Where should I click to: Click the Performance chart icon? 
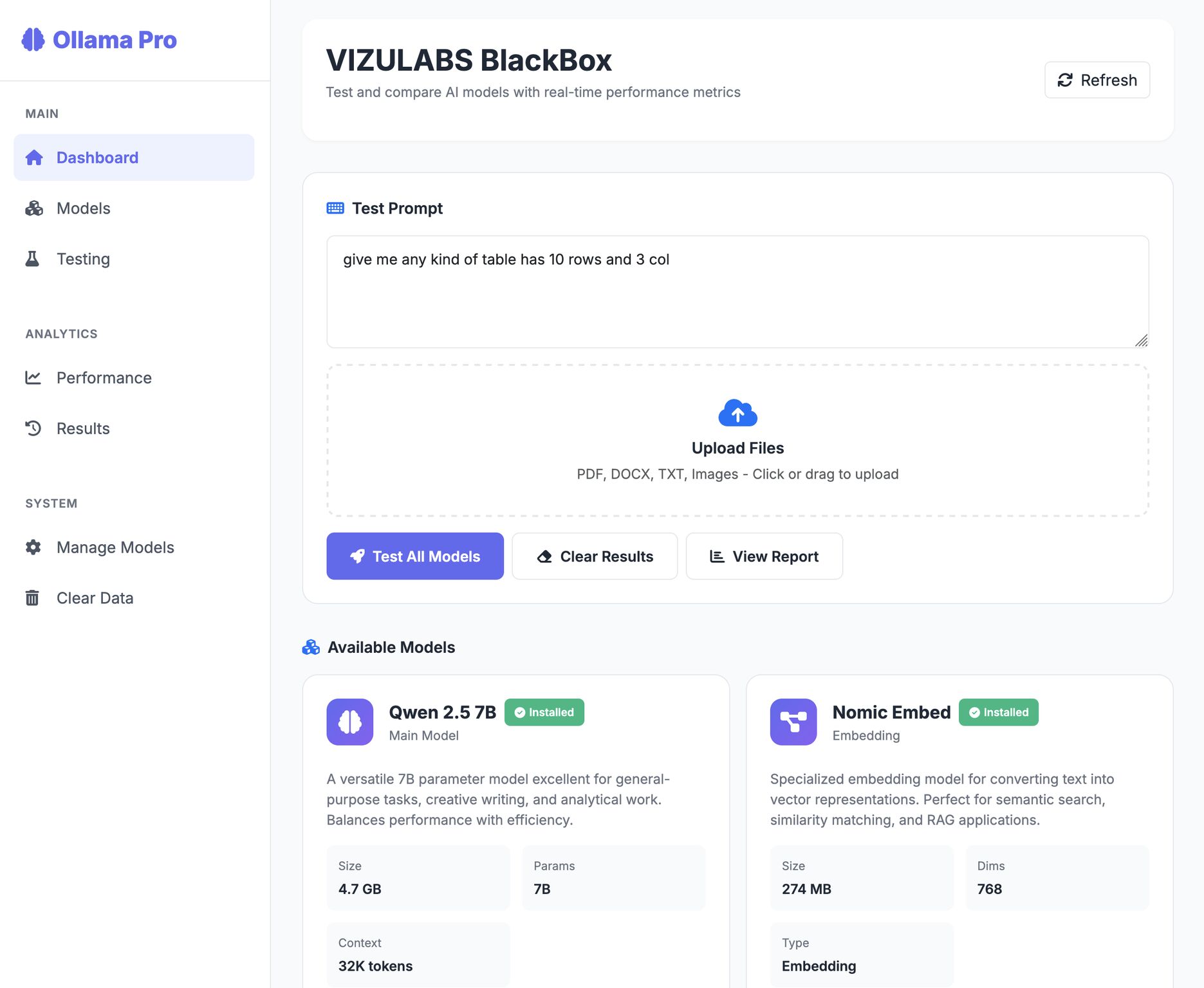point(33,378)
